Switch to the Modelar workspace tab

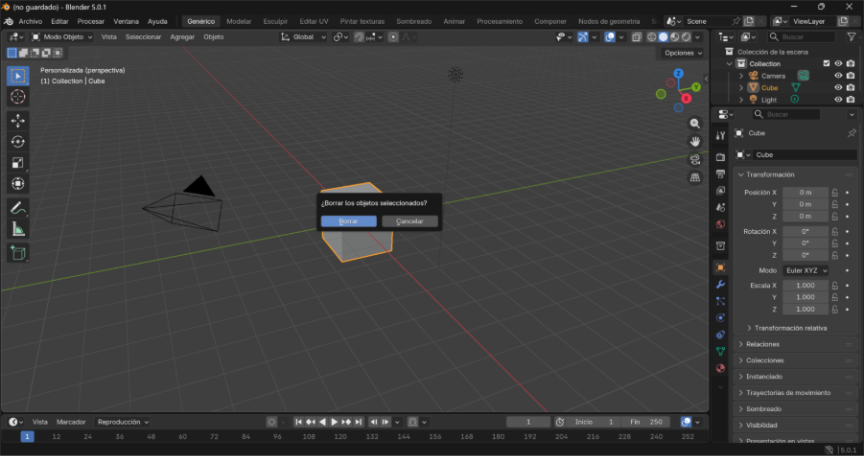(x=239, y=21)
